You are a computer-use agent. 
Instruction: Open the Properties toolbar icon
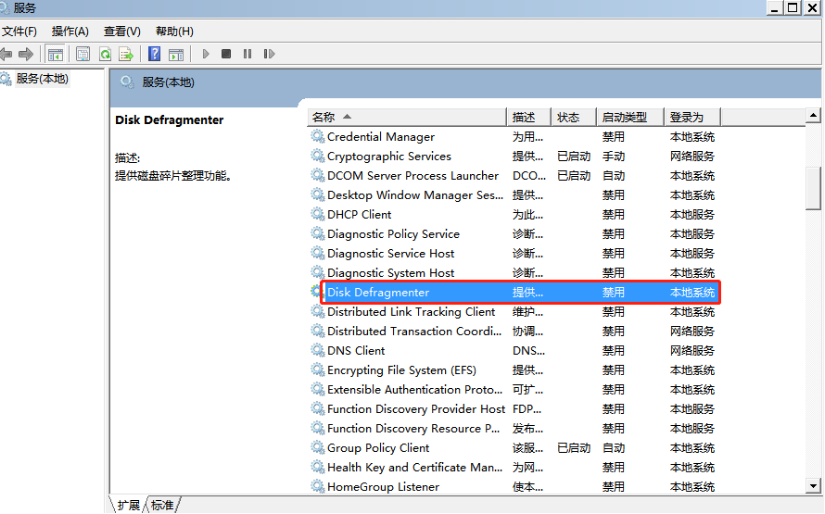(x=83, y=54)
